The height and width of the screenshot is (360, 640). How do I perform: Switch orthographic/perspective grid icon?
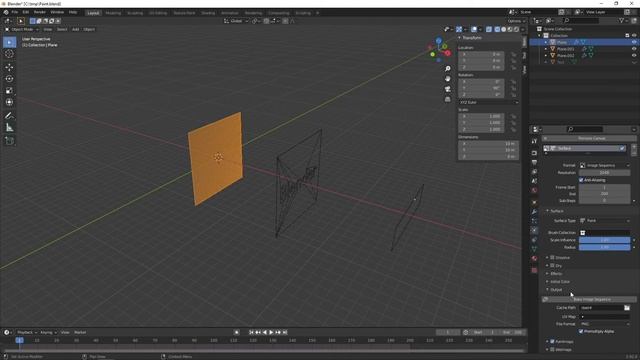coord(448,99)
